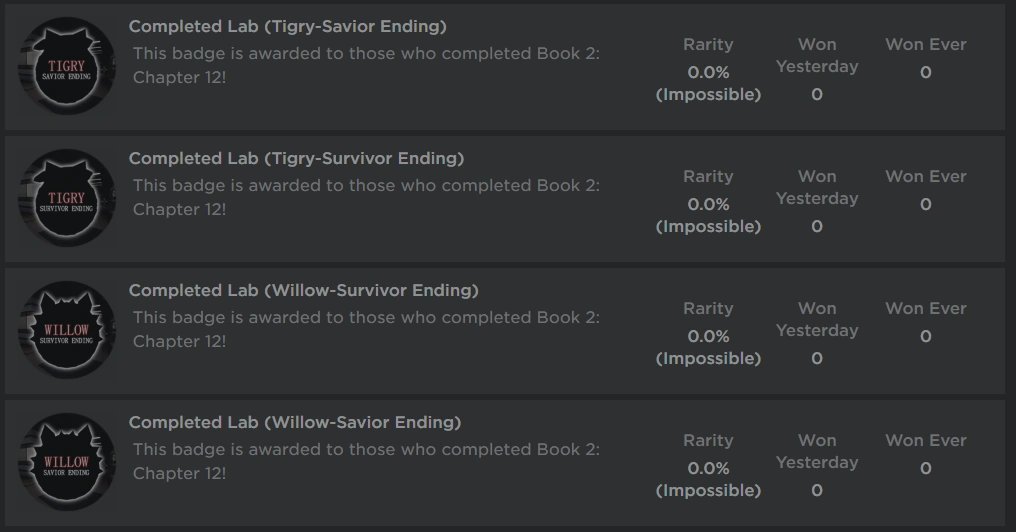Screen dimensions: 1016x532
Task: Click the Rarity percentage for Tigry-Savior badge
Action: [708, 73]
